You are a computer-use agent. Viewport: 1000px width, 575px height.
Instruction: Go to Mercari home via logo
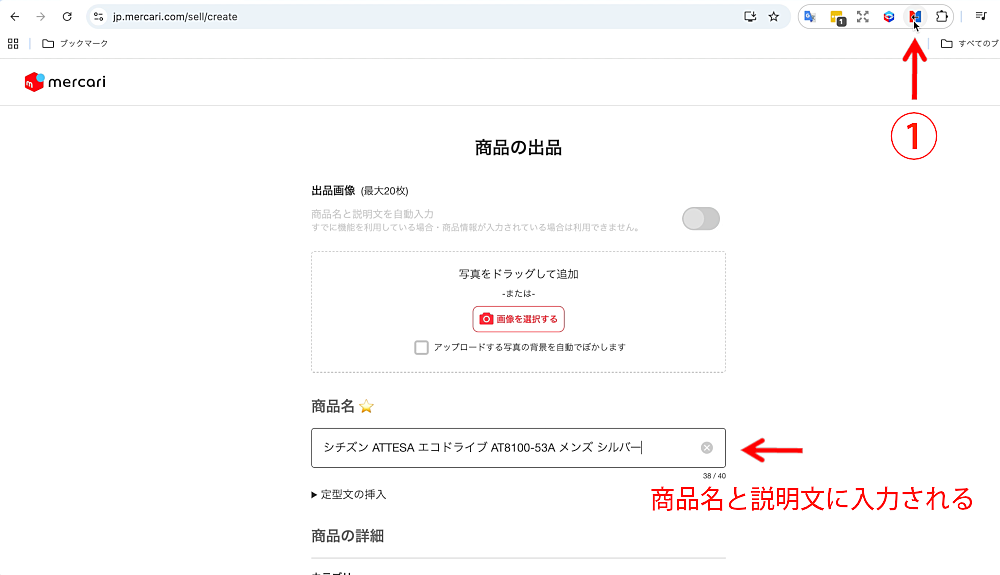65,82
